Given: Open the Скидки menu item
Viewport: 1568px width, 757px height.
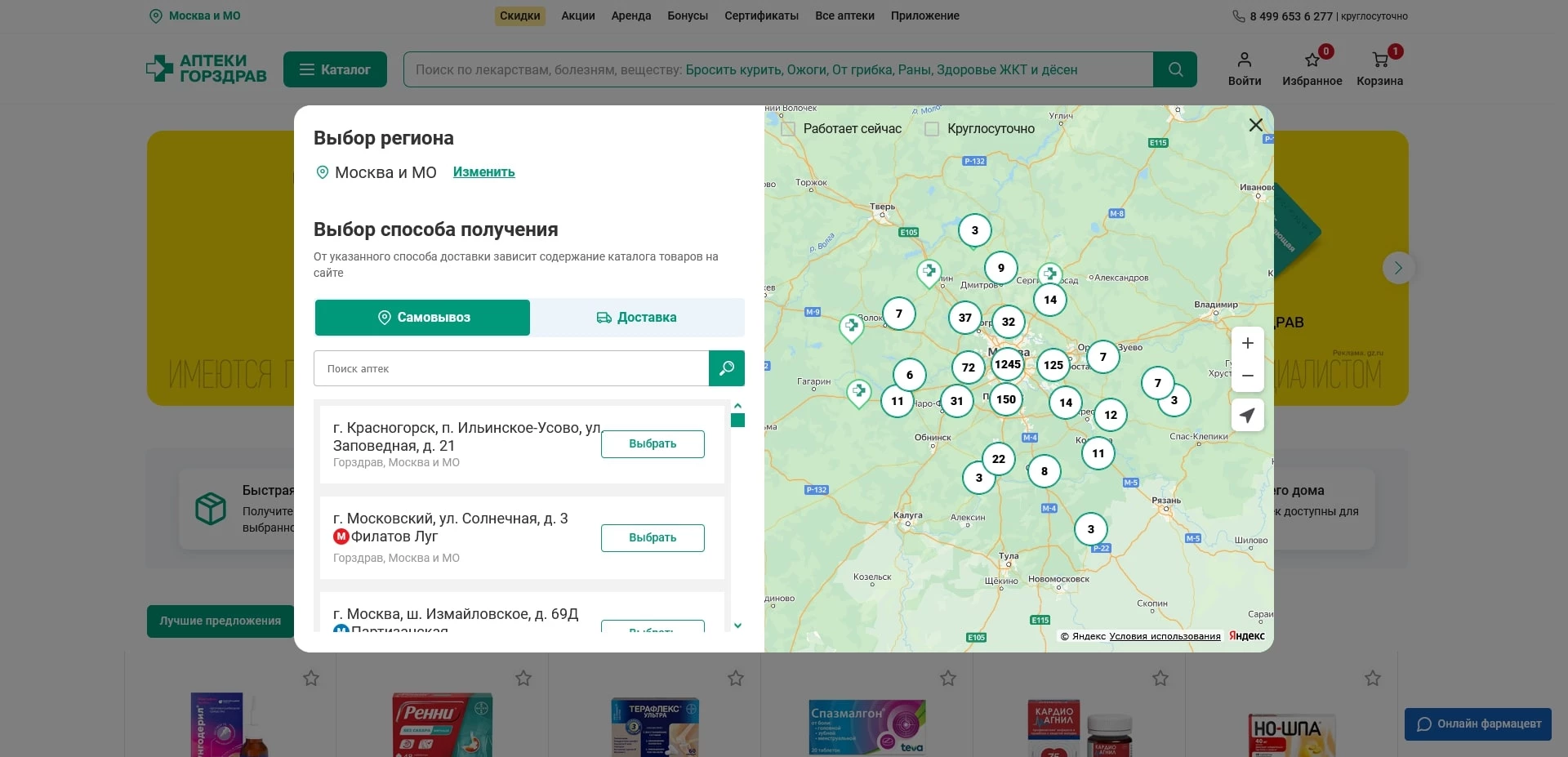Looking at the screenshot, I should [519, 16].
